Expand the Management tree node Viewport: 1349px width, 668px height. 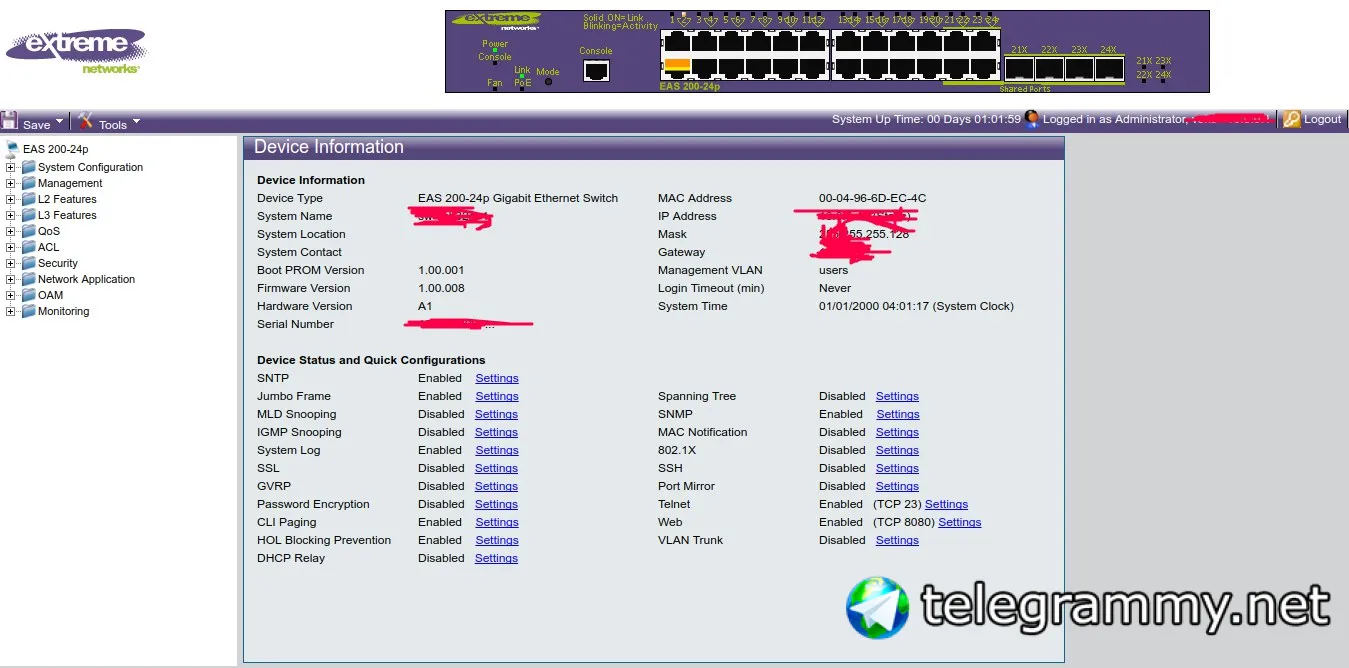(11, 183)
